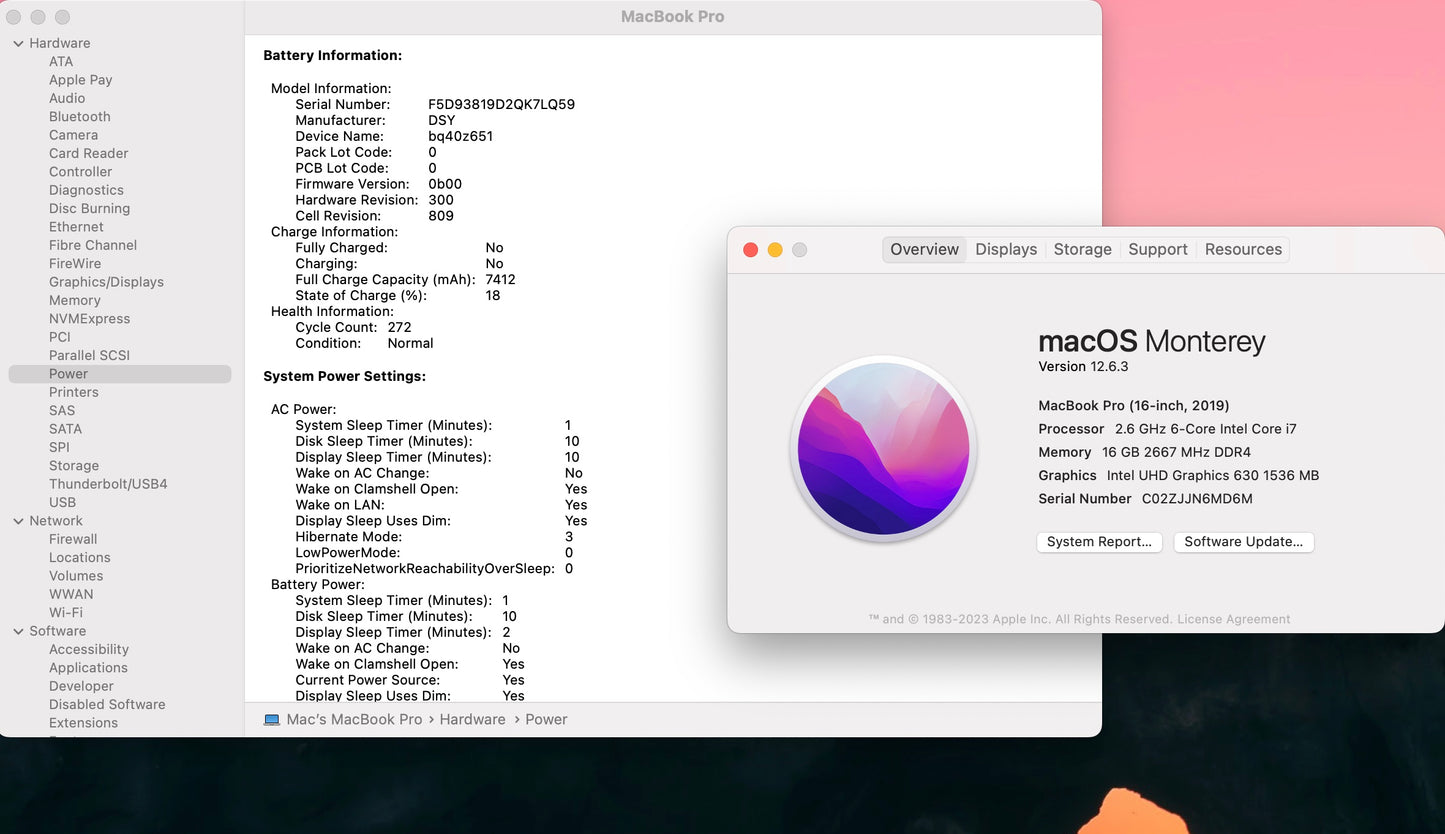Close the About This Mac window
The width and height of the screenshot is (1445, 834).
pos(751,250)
